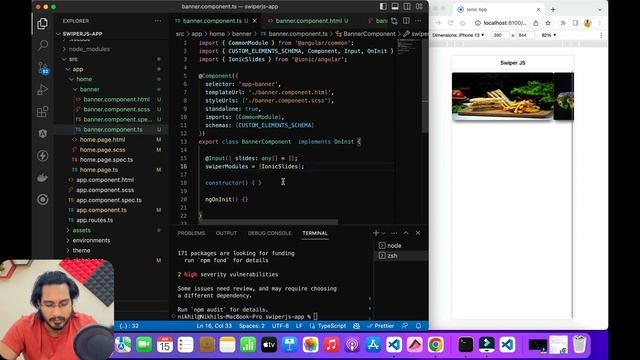The image size is (640, 360).
Task: Open app.component.ts file in explorer
Action: (x=110, y=210)
